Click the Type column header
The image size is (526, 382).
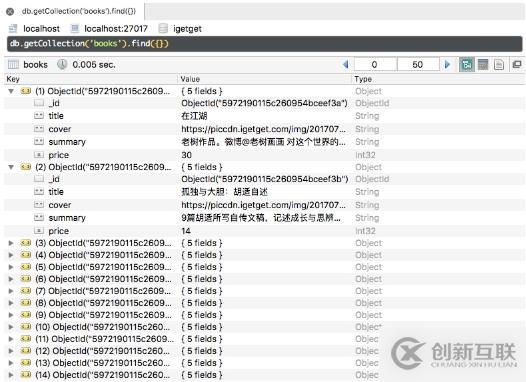[363, 79]
